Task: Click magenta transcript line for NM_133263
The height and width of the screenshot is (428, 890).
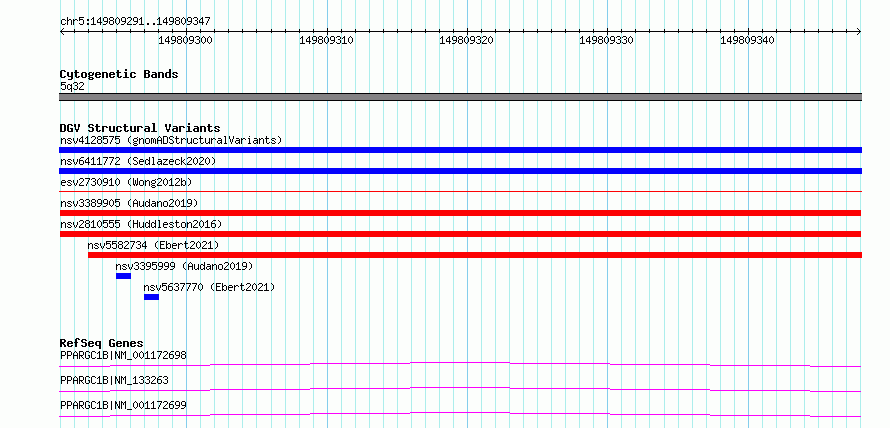Action: (460, 389)
